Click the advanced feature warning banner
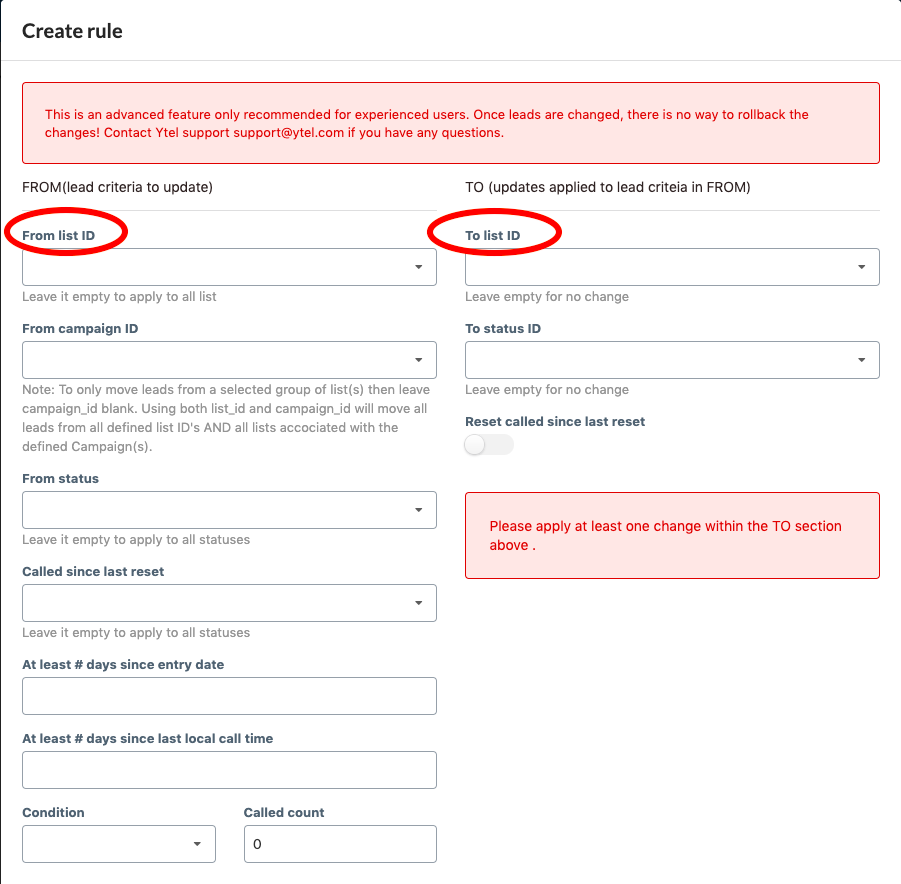The height and width of the screenshot is (884, 901). click(451, 123)
